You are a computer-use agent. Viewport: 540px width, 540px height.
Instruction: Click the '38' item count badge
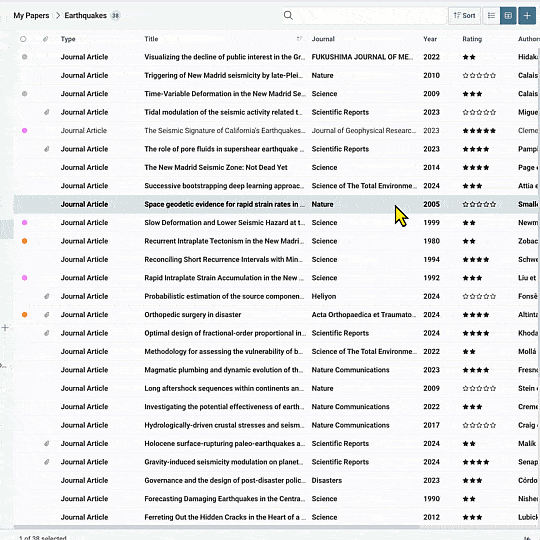point(115,15)
